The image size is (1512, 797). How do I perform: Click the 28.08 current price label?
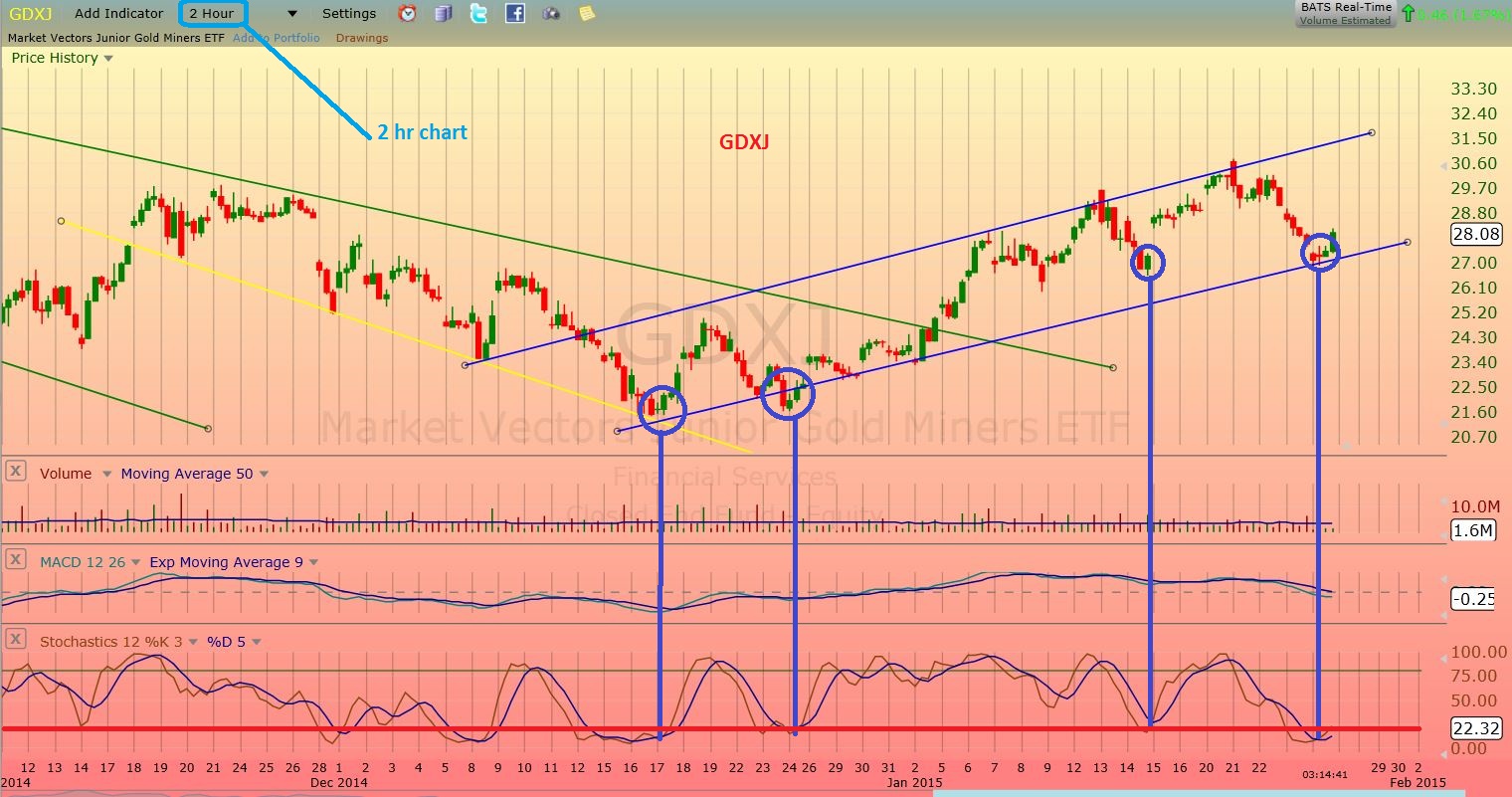pyautogui.click(x=1475, y=235)
